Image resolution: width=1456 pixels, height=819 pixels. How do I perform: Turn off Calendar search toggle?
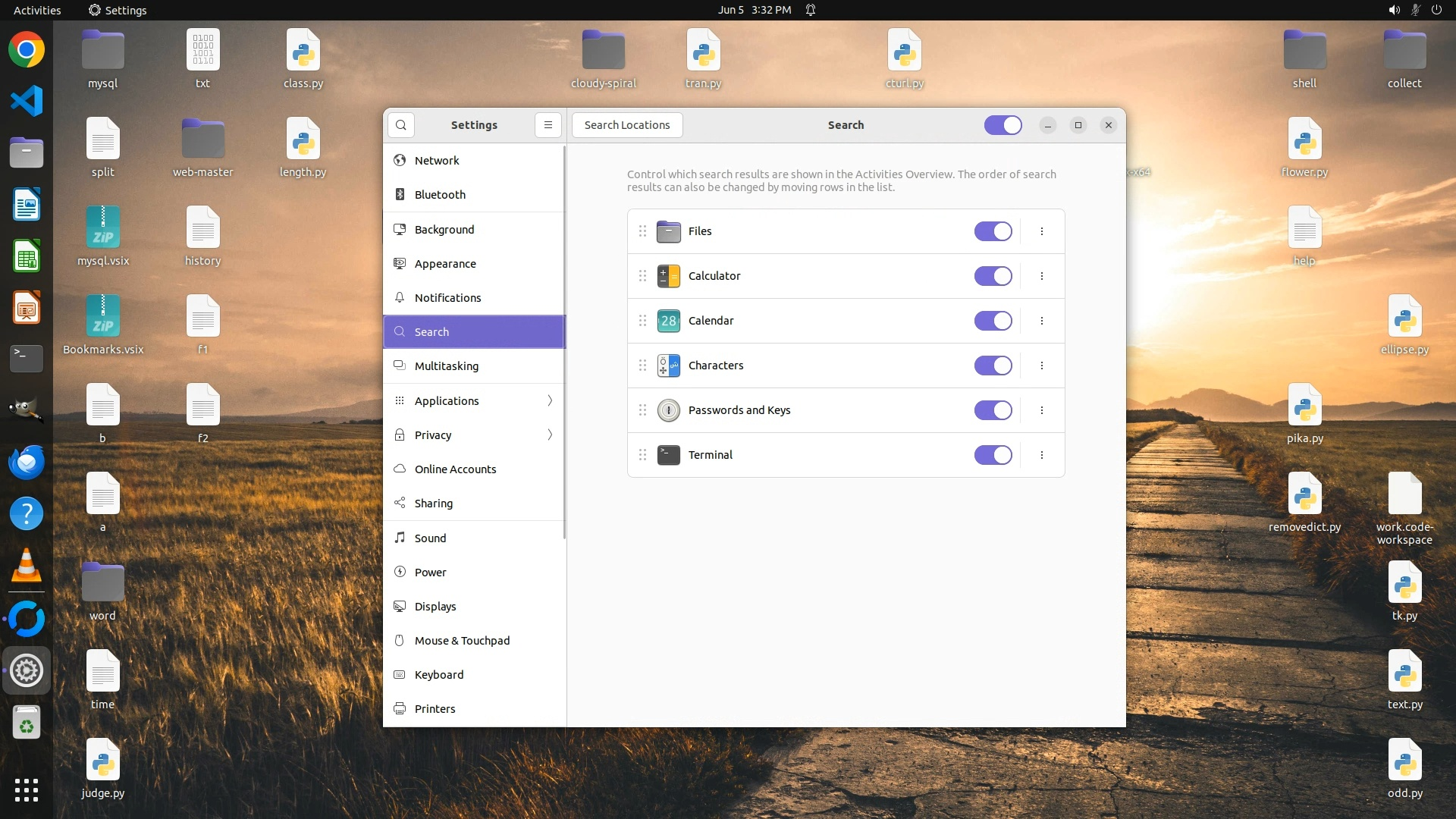[993, 321]
